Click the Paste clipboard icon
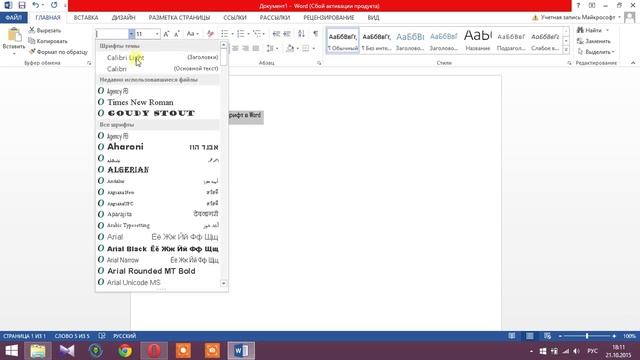The height and width of the screenshot is (360, 640). point(14,35)
